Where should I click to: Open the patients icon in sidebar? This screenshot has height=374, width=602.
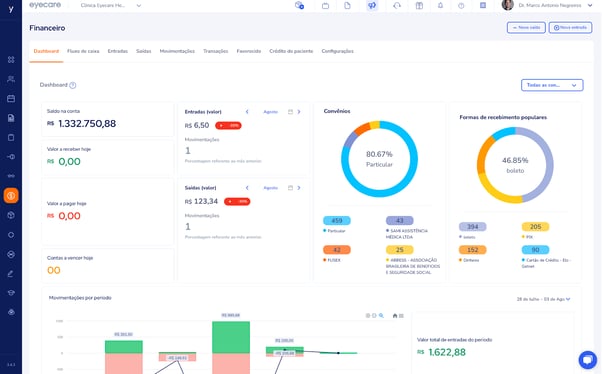11,79
